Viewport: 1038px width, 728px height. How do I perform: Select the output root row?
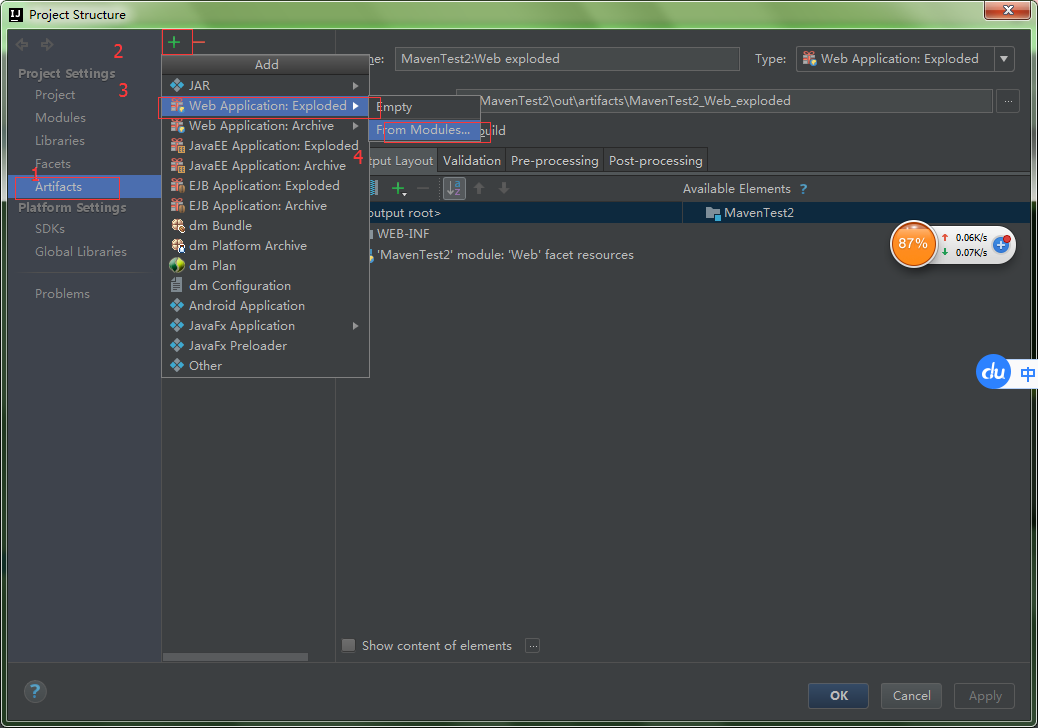[x=524, y=212]
